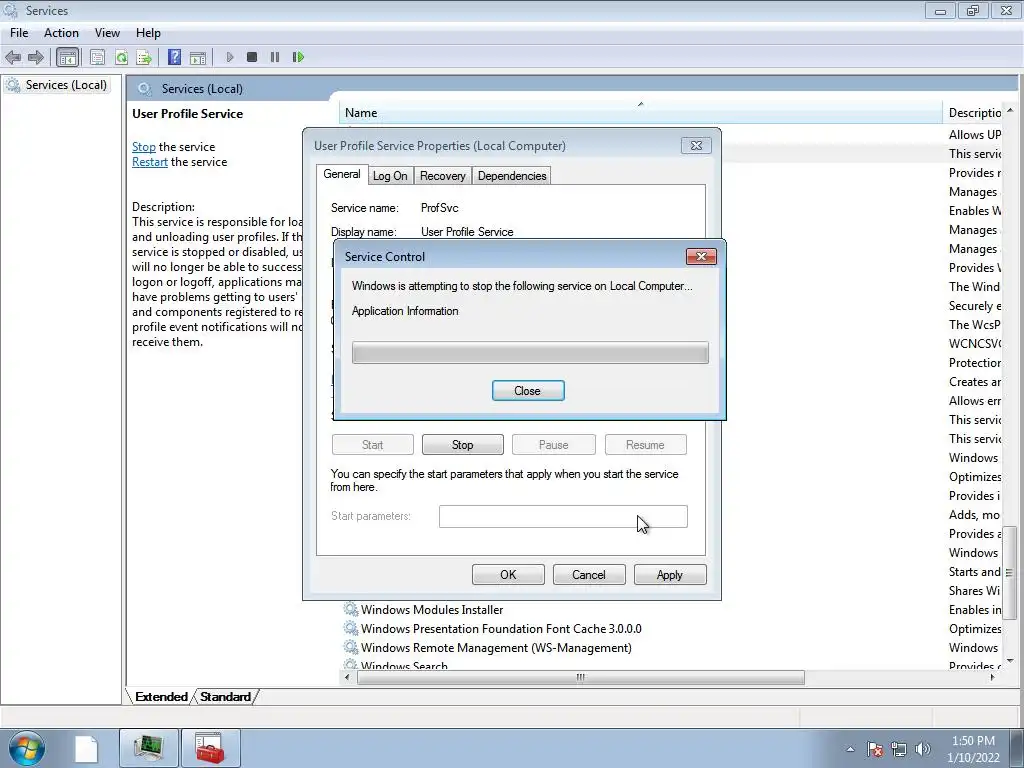Switch to the Extended view tab

pyautogui.click(x=161, y=697)
